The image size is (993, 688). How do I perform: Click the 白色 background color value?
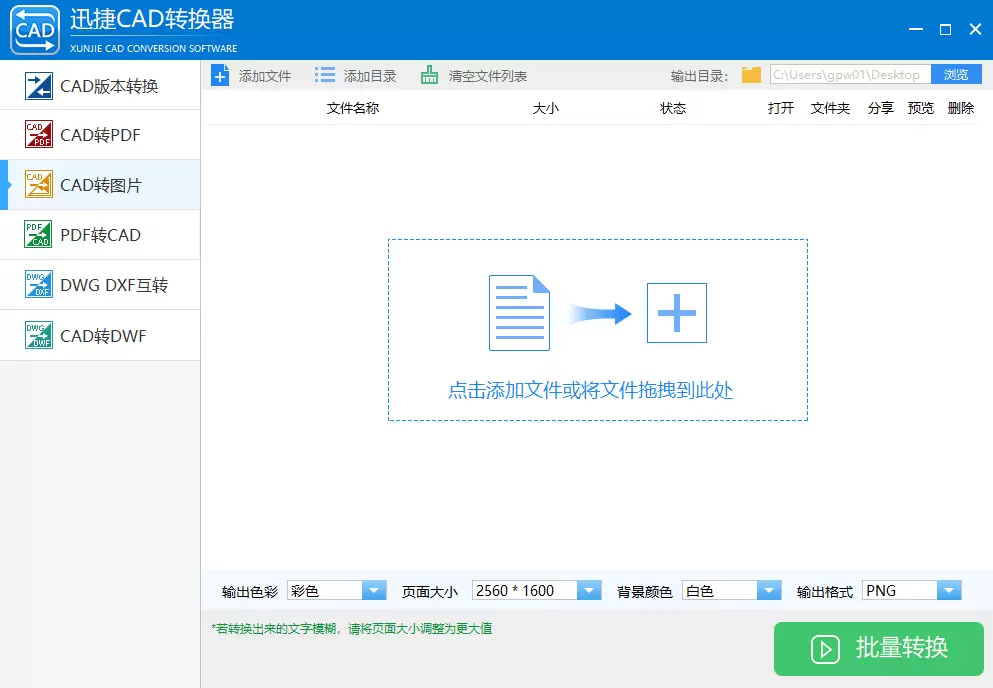(x=700, y=590)
